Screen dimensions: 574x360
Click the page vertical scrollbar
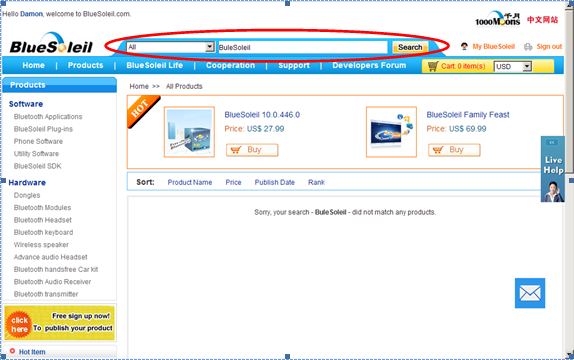coord(569,179)
